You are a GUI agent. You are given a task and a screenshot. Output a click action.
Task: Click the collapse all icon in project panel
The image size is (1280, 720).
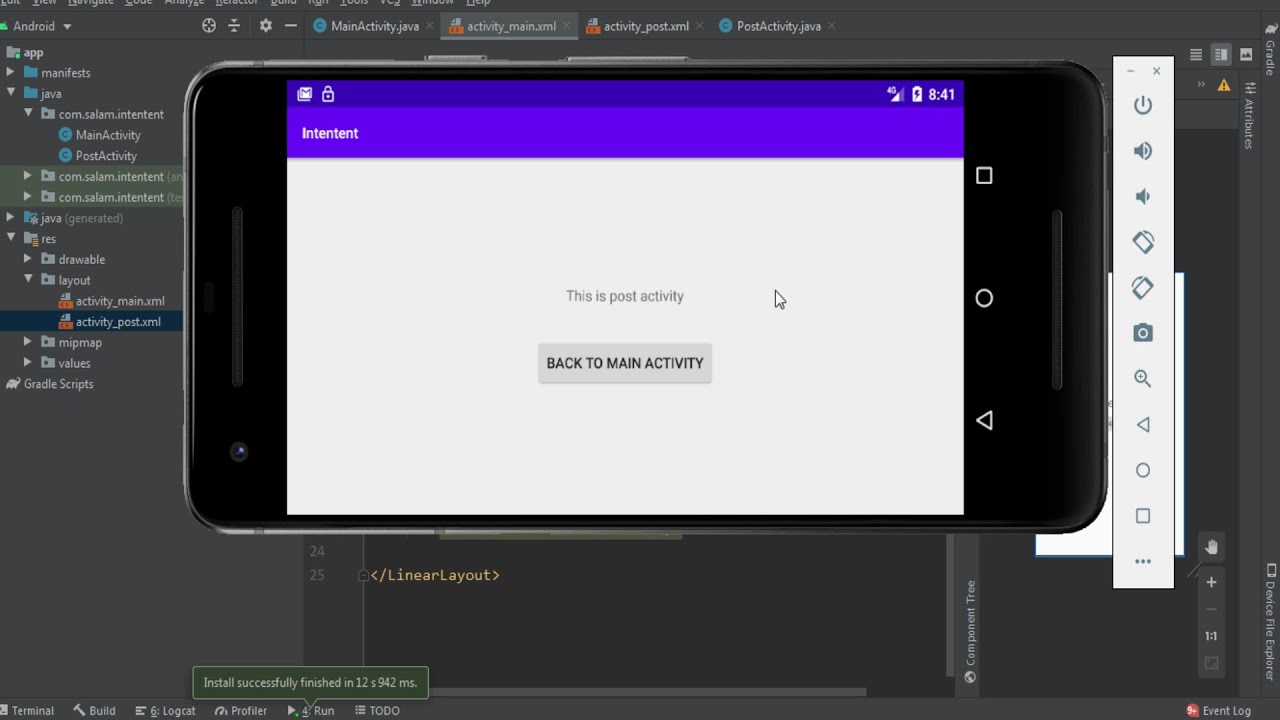(x=235, y=26)
